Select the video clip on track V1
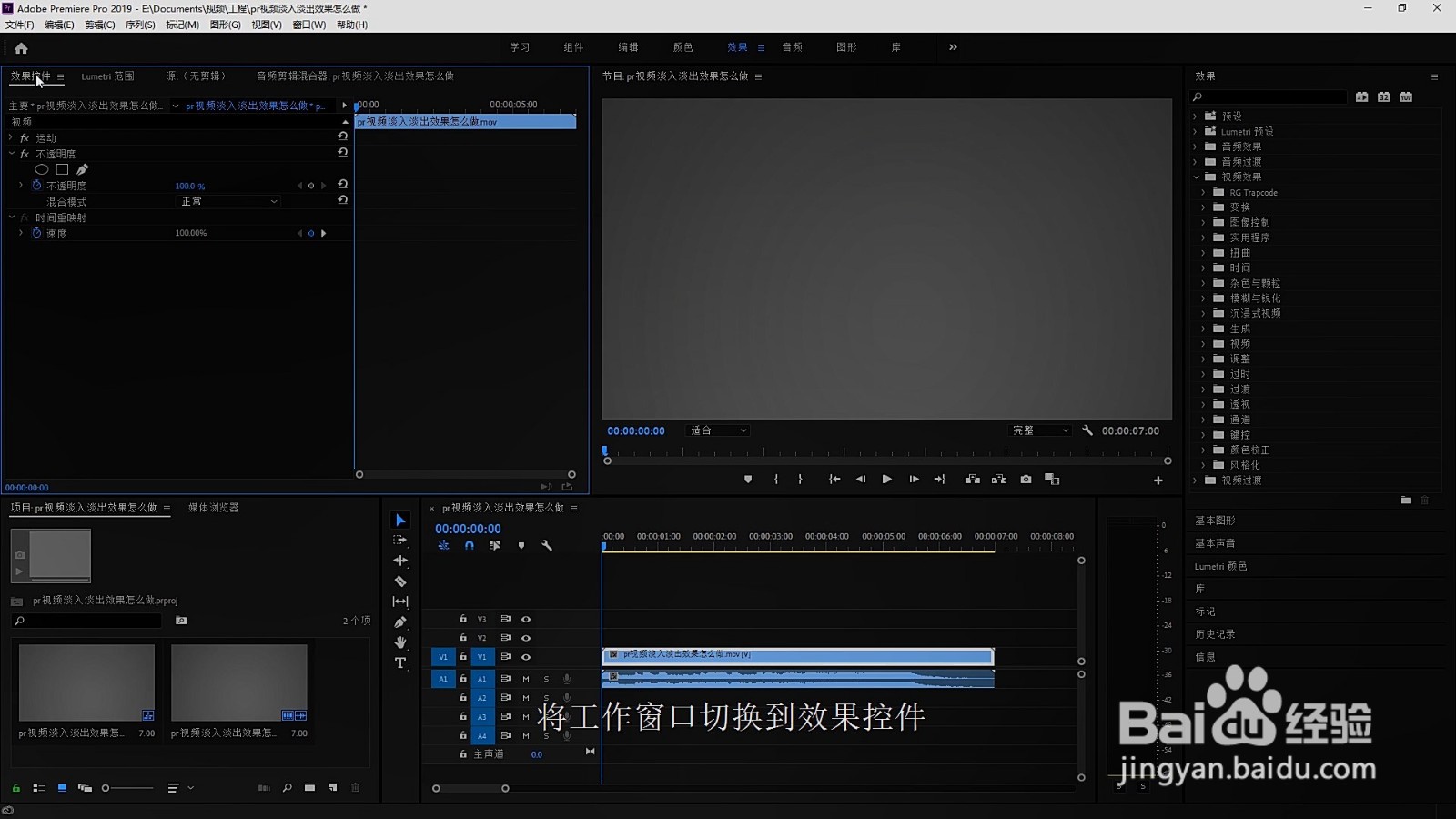 click(798, 656)
